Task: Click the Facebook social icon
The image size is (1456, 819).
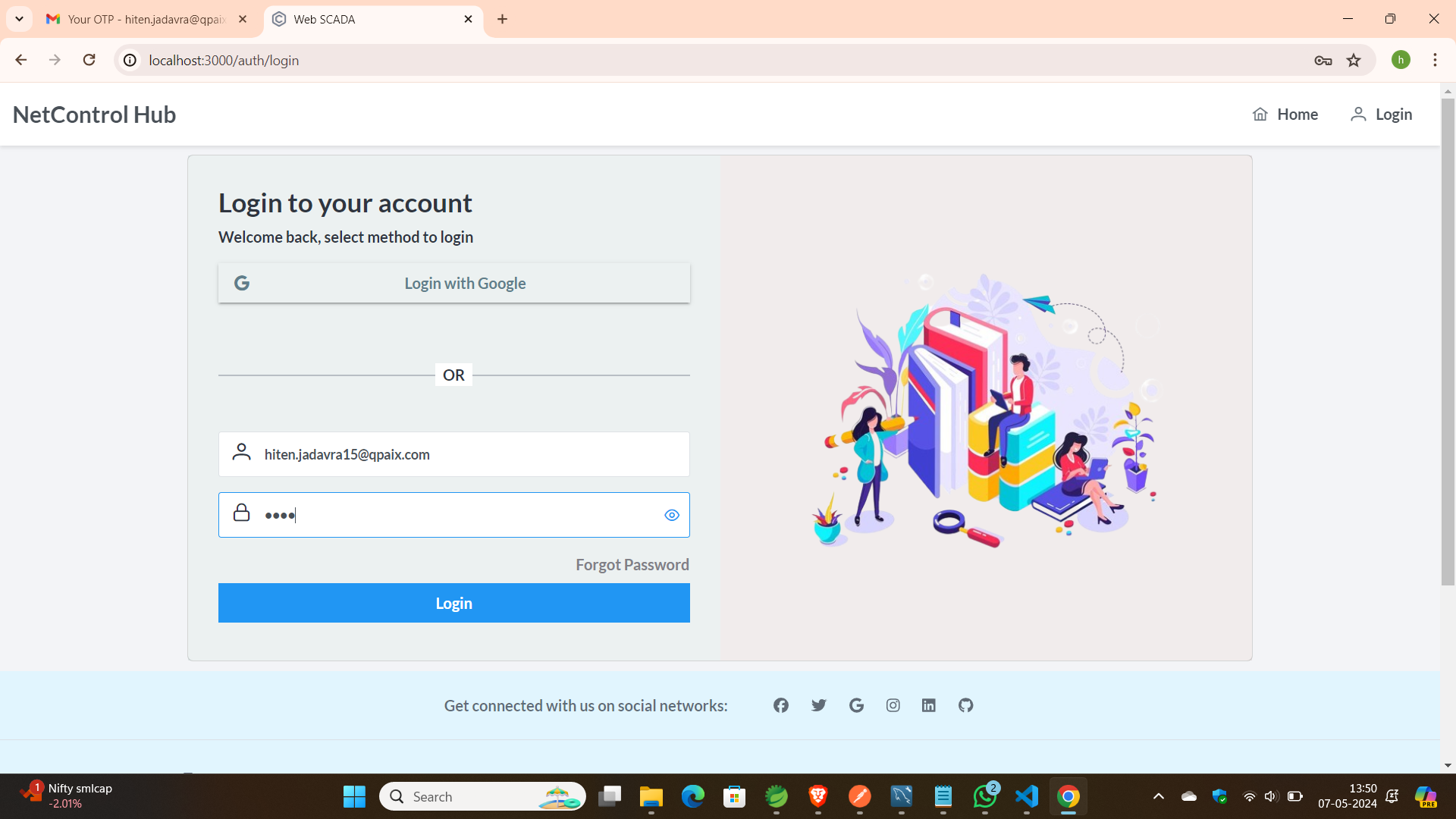Action: tap(781, 705)
